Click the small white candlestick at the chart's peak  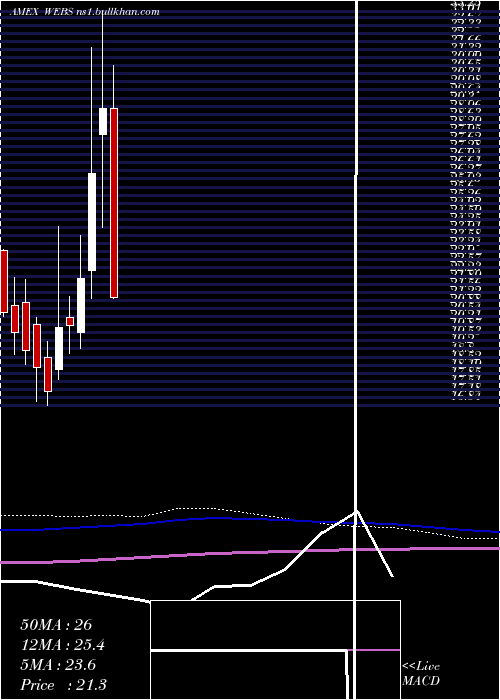[x=103, y=121]
